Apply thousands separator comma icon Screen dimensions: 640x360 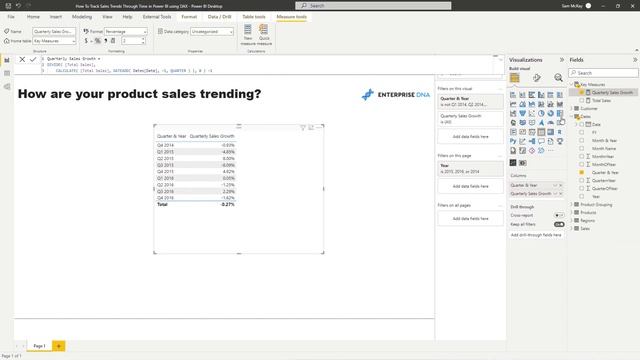coord(106,41)
